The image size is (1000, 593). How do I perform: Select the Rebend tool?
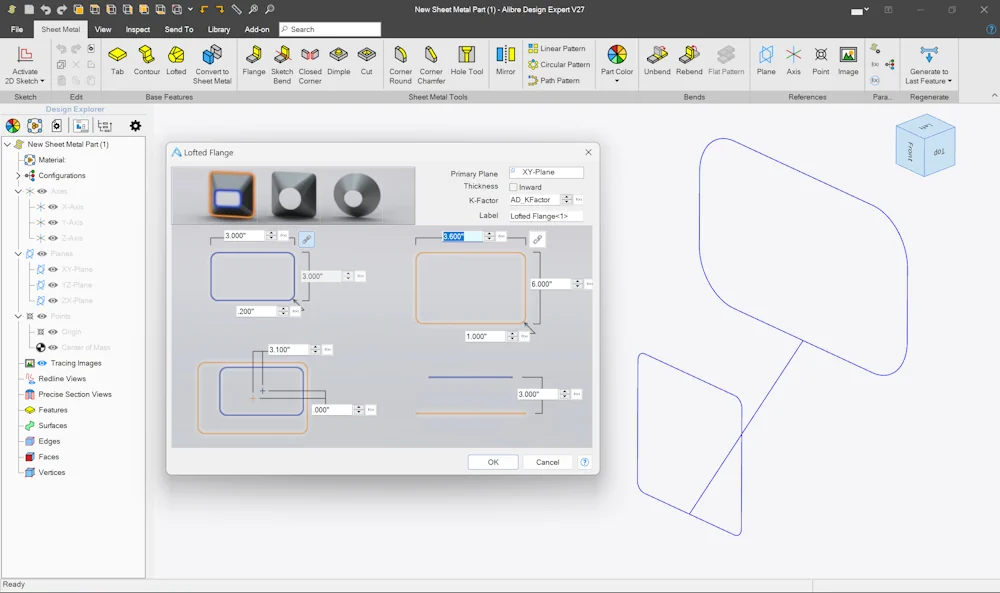(689, 61)
